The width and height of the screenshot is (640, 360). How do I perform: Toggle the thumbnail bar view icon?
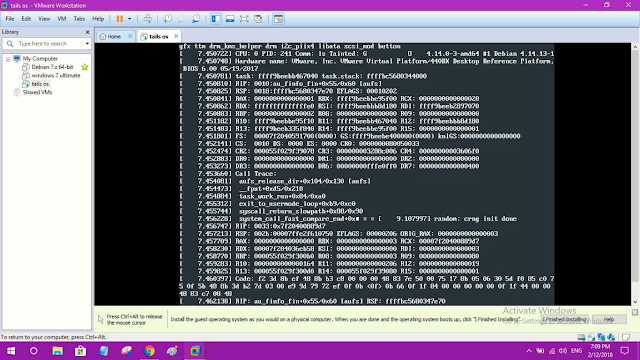[230, 19]
